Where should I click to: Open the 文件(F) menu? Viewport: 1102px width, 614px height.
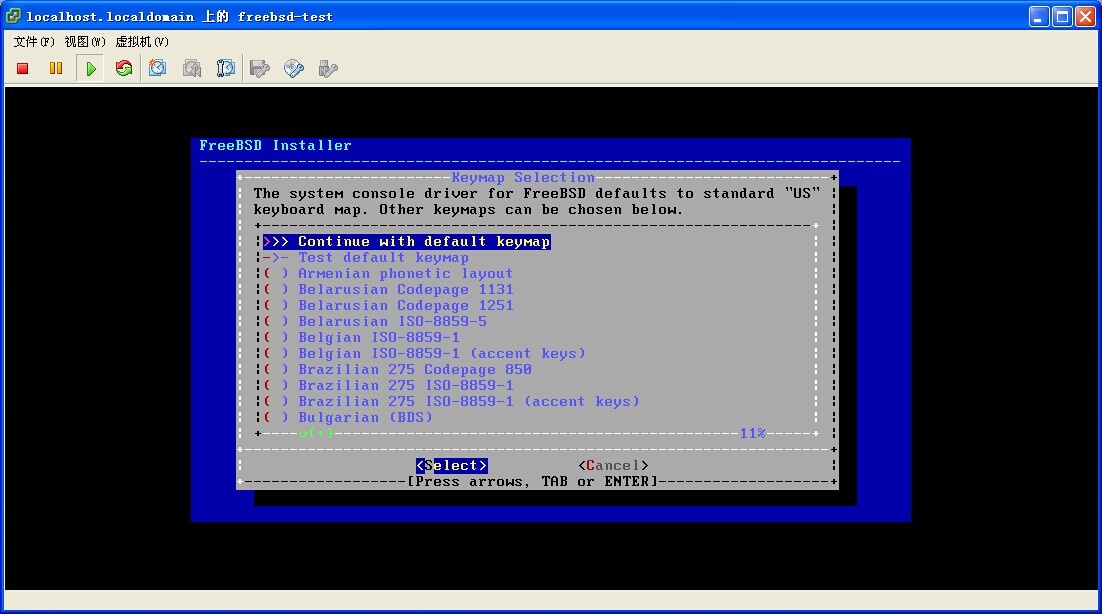tap(34, 42)
